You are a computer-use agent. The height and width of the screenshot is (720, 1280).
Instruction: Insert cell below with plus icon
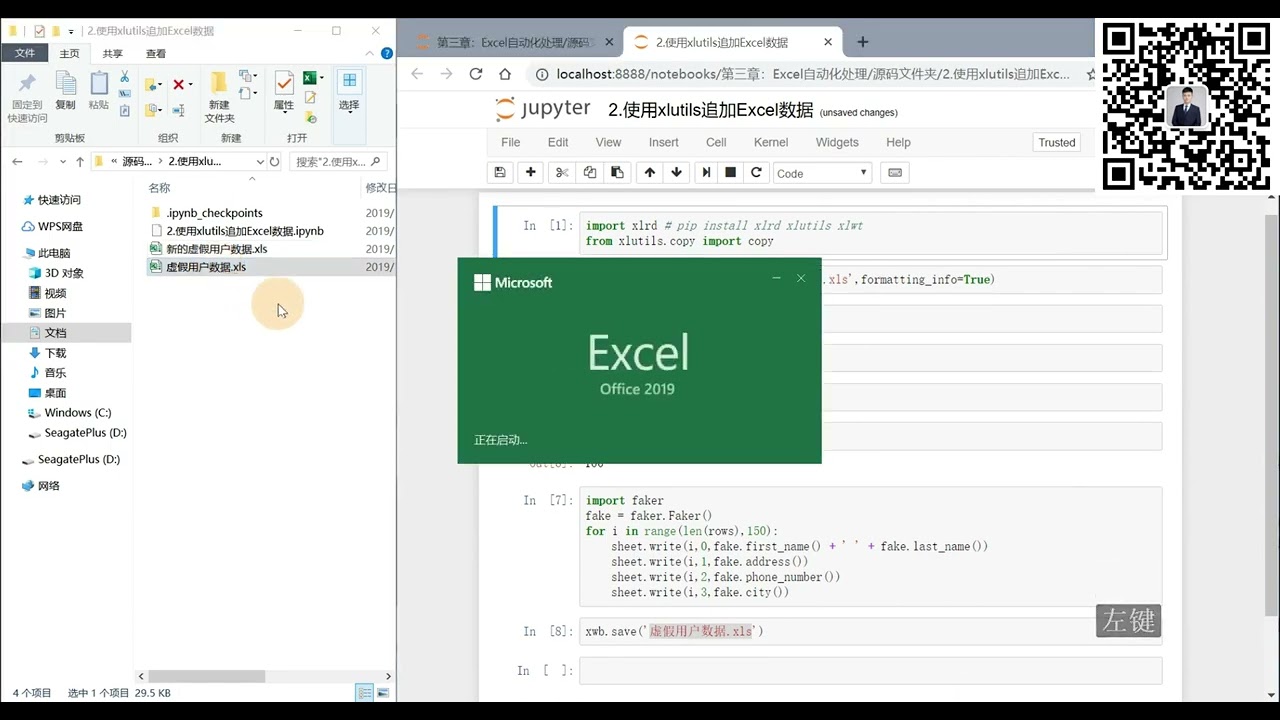[531, 172]
